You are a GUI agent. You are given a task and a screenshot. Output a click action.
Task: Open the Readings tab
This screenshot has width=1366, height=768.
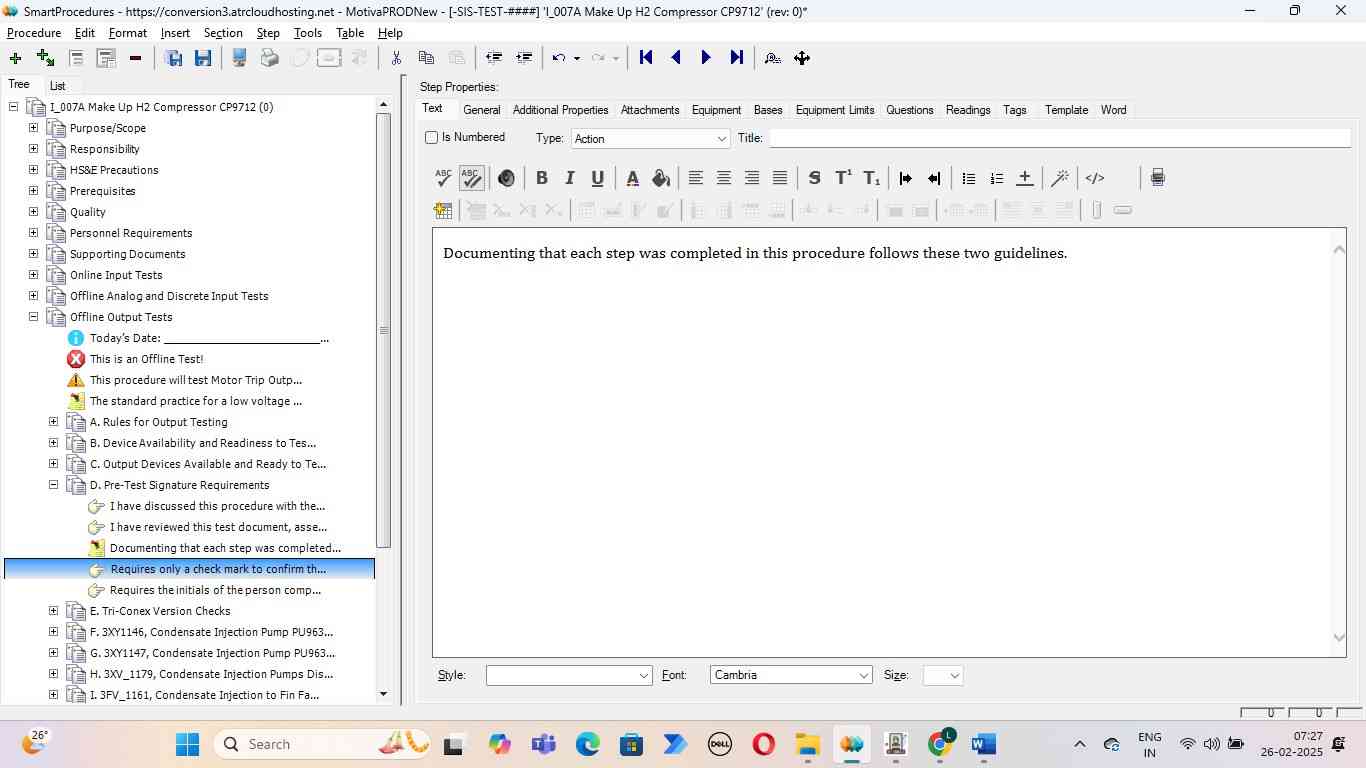pos(968,110)
